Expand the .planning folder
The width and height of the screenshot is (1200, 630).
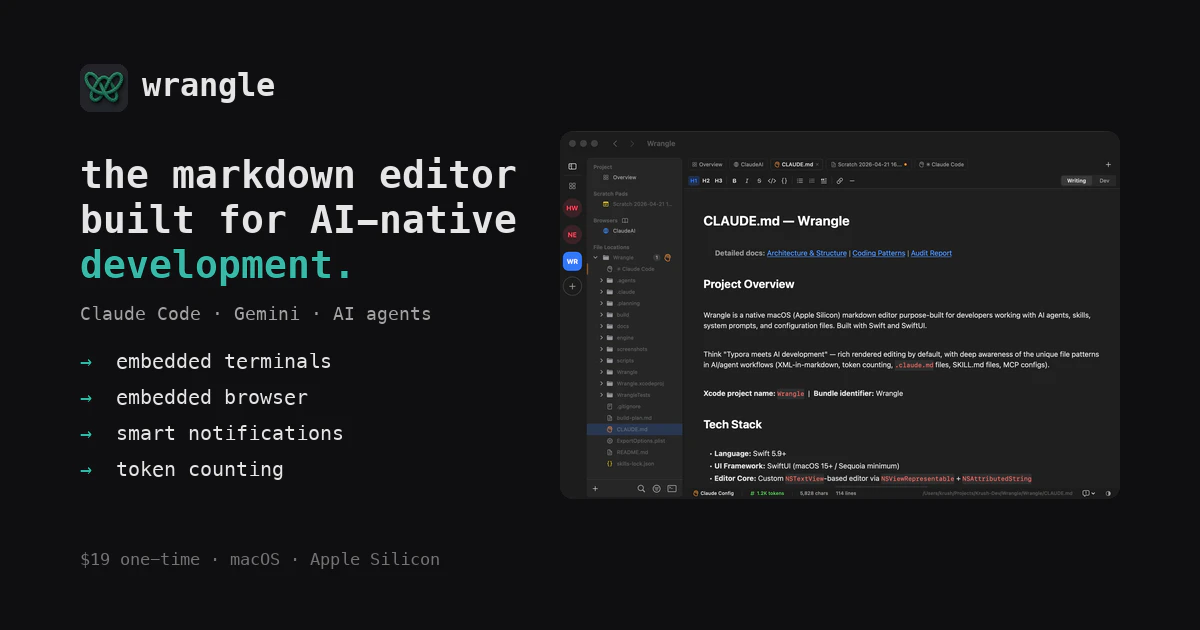point(601,303)
